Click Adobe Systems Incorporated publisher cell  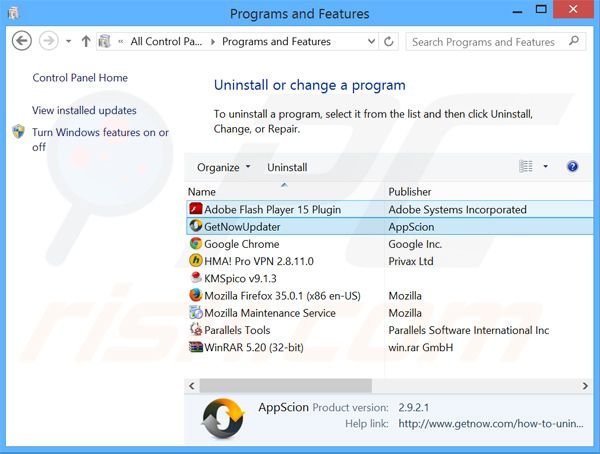click(457, 209)
